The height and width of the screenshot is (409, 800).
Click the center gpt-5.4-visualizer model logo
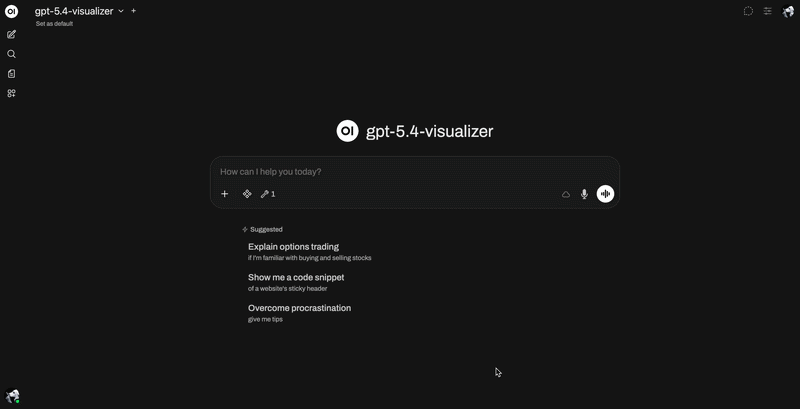pyautogui.click(x=347, y=131)
